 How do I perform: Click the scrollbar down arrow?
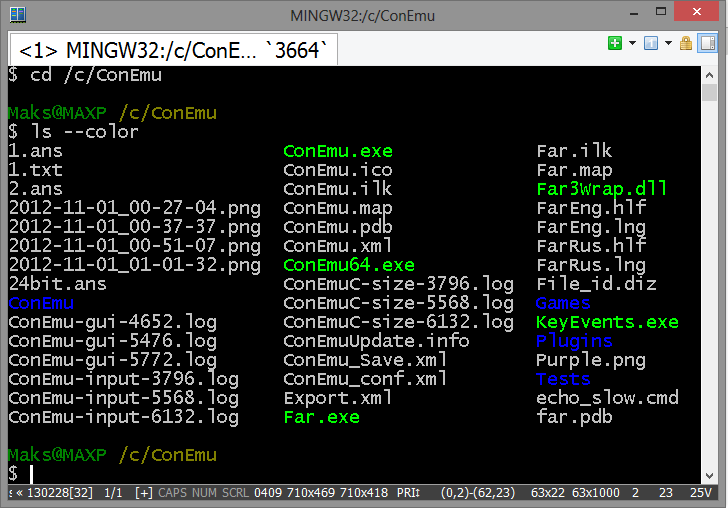pyautogui.click(x=709, y=475)
